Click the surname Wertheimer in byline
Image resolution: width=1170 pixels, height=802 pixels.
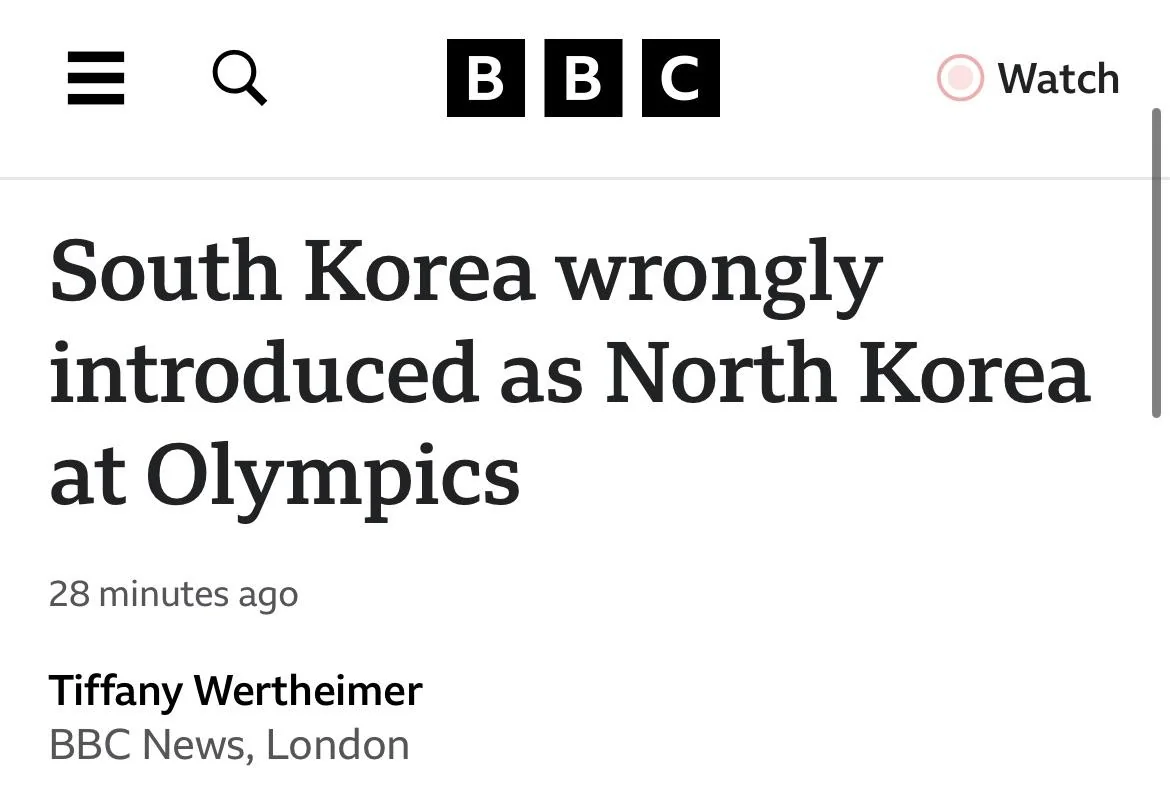pos(308,691)
